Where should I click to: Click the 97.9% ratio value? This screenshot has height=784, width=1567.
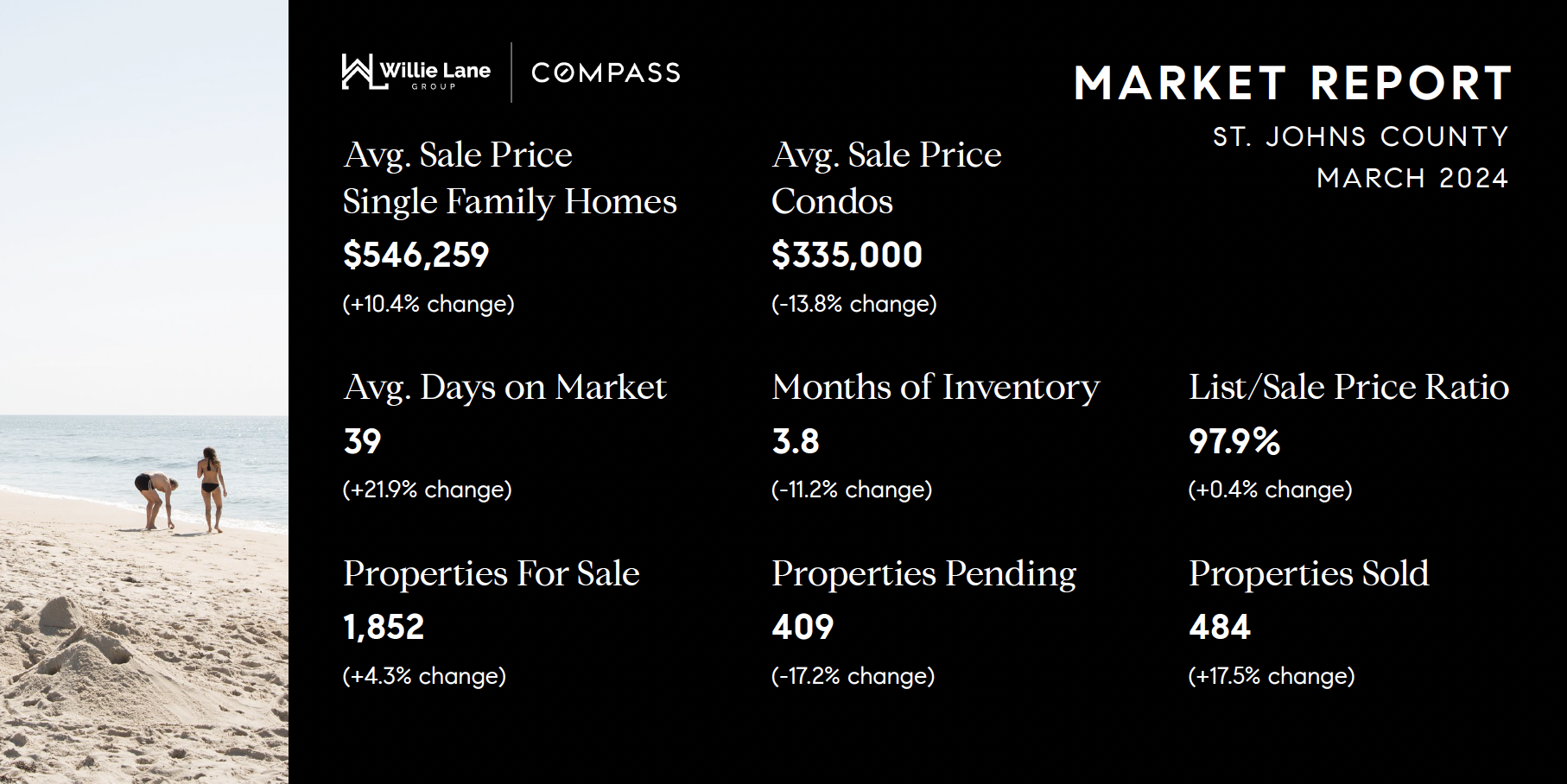[x=1234, y=441]
